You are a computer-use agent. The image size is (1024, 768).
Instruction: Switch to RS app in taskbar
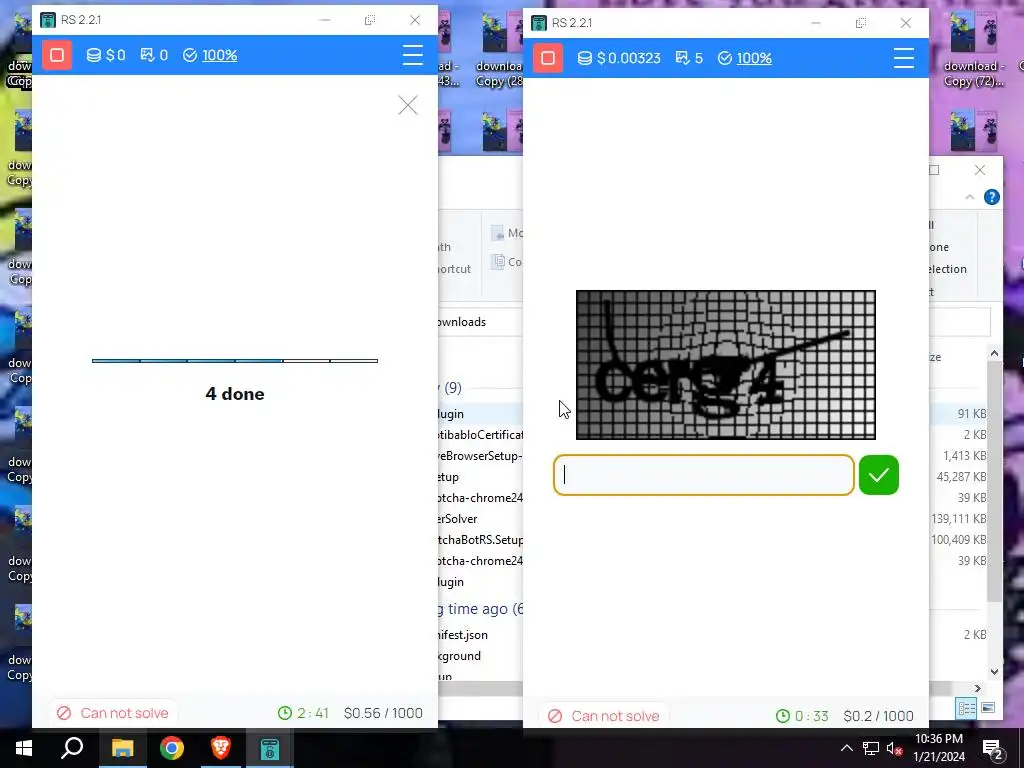point(270,748)
